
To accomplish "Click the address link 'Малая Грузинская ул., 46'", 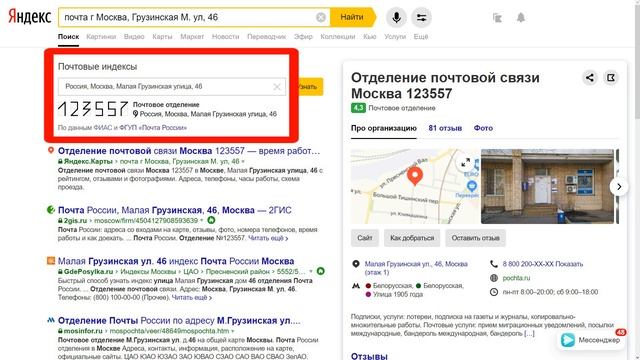I will (416, 268).
